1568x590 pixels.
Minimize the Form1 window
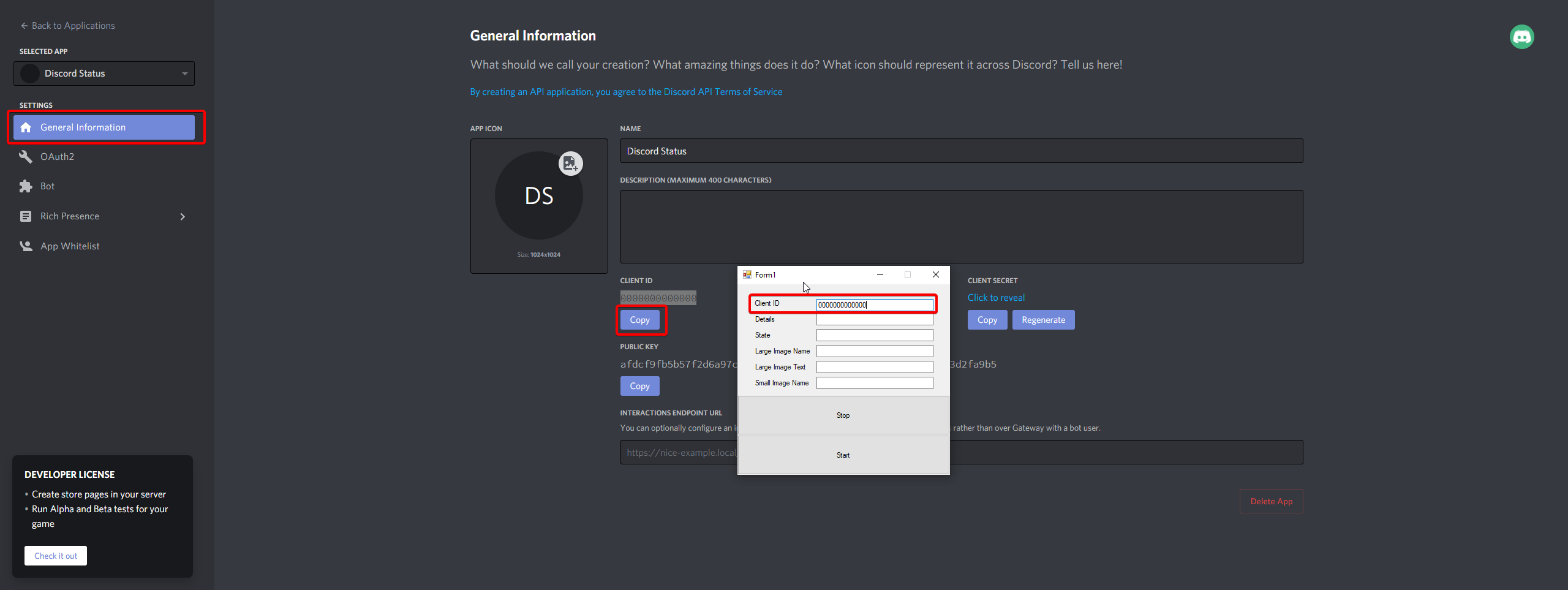(880, 274)
